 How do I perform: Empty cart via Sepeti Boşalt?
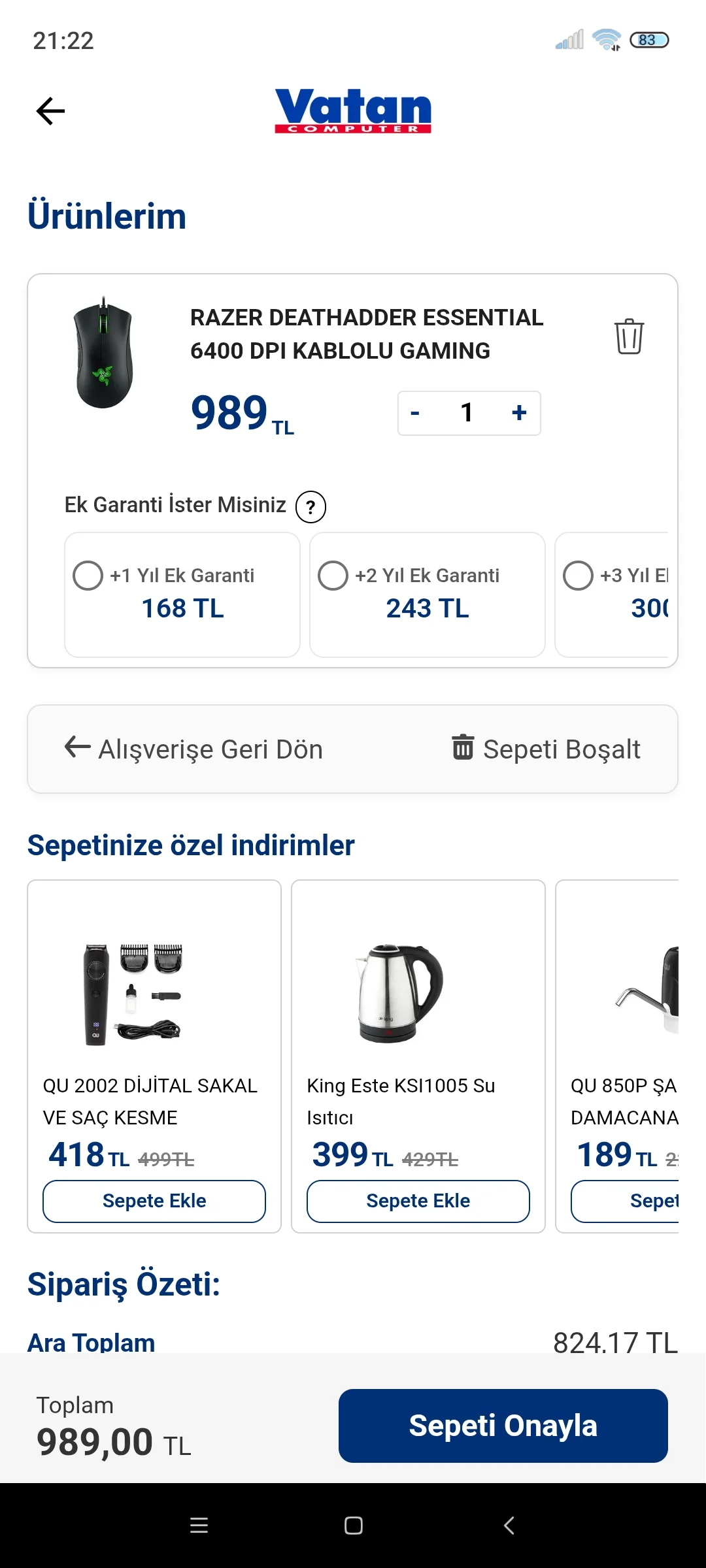click(546, 749)
